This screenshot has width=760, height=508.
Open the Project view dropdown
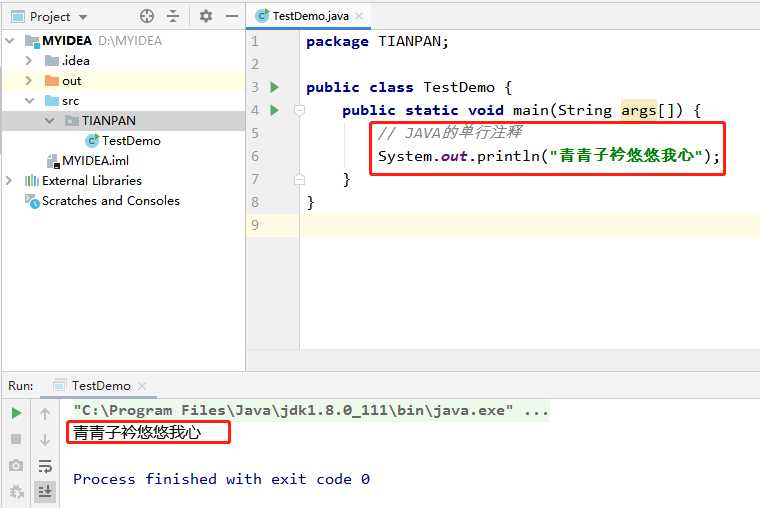pos(83,17)
